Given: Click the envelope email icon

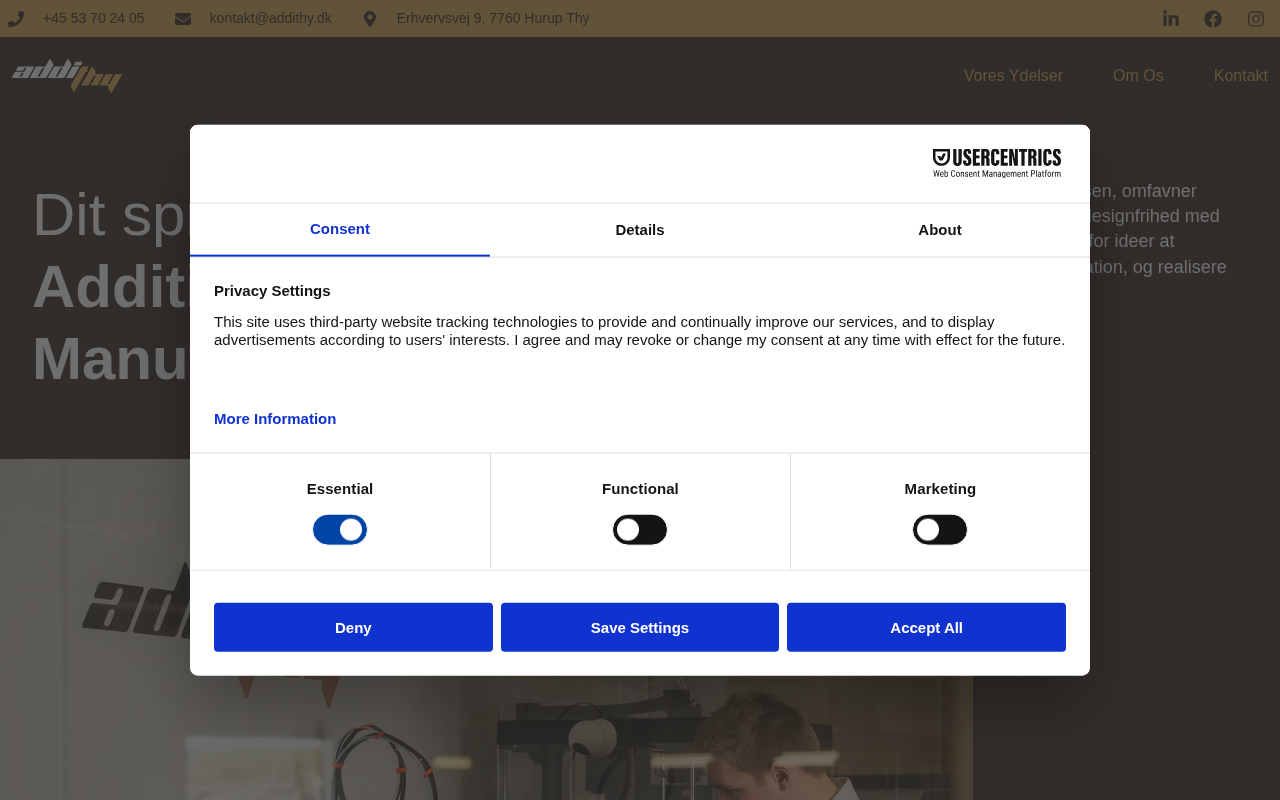Looking at the screenshot, I should 183,19.
